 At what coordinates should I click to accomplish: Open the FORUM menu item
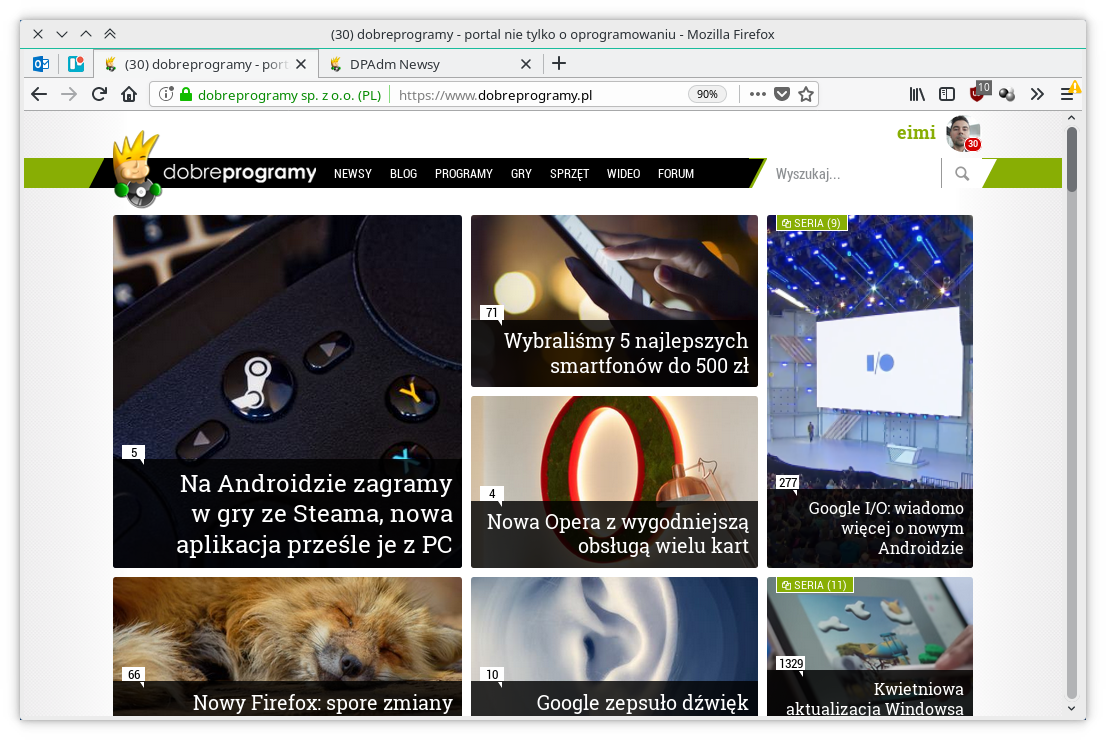(676, 174)
